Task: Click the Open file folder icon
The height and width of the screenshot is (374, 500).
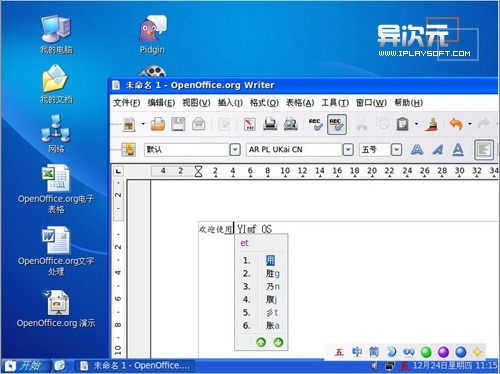Action: pos(158,124)
